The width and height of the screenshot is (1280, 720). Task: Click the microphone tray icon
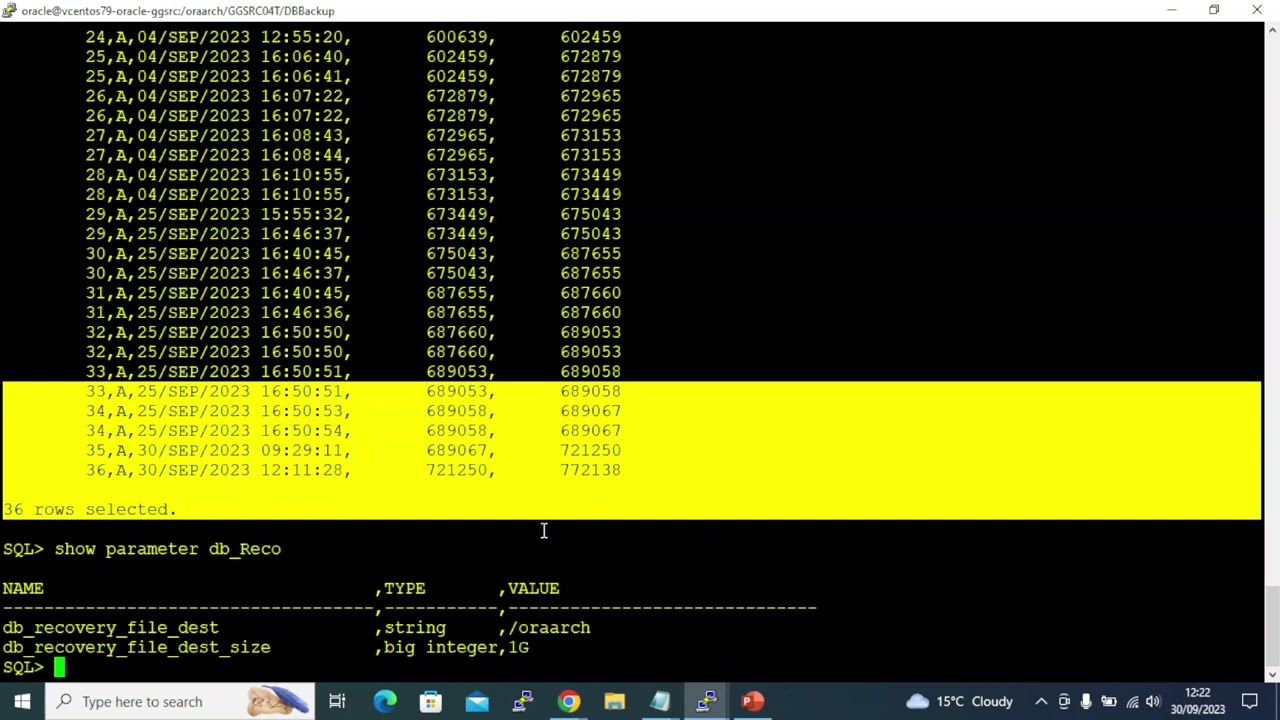(1086, 701)
